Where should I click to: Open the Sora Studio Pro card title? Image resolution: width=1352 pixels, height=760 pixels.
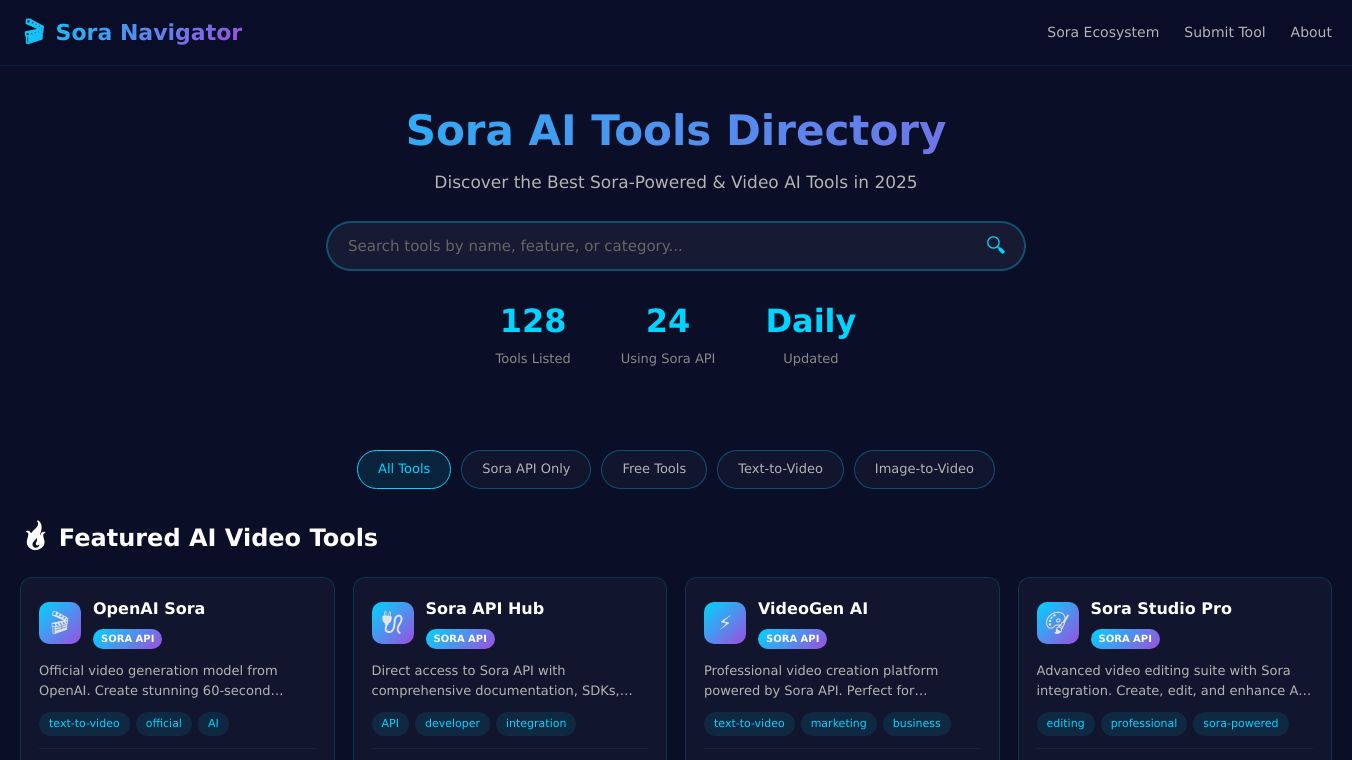point(1161,608)
